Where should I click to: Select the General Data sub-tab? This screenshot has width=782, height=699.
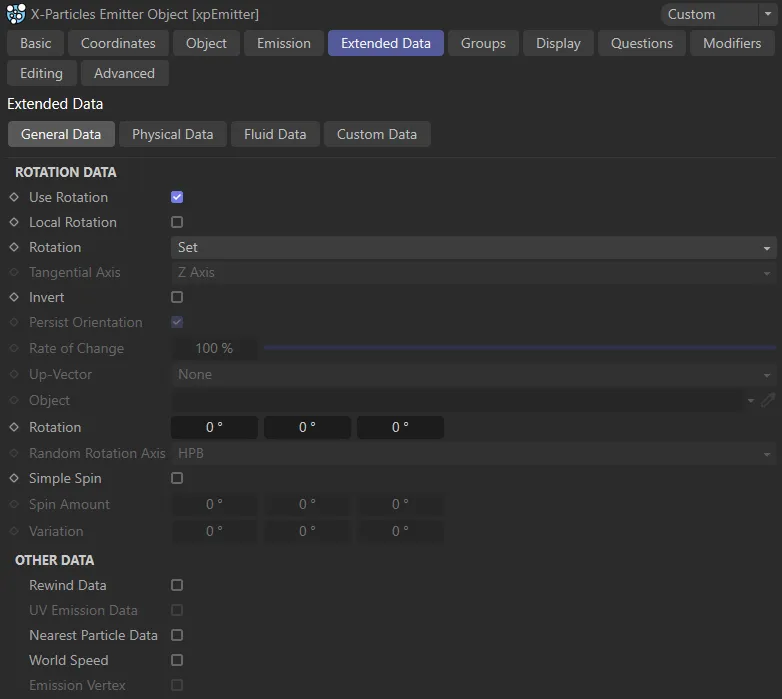click(61, 134)
